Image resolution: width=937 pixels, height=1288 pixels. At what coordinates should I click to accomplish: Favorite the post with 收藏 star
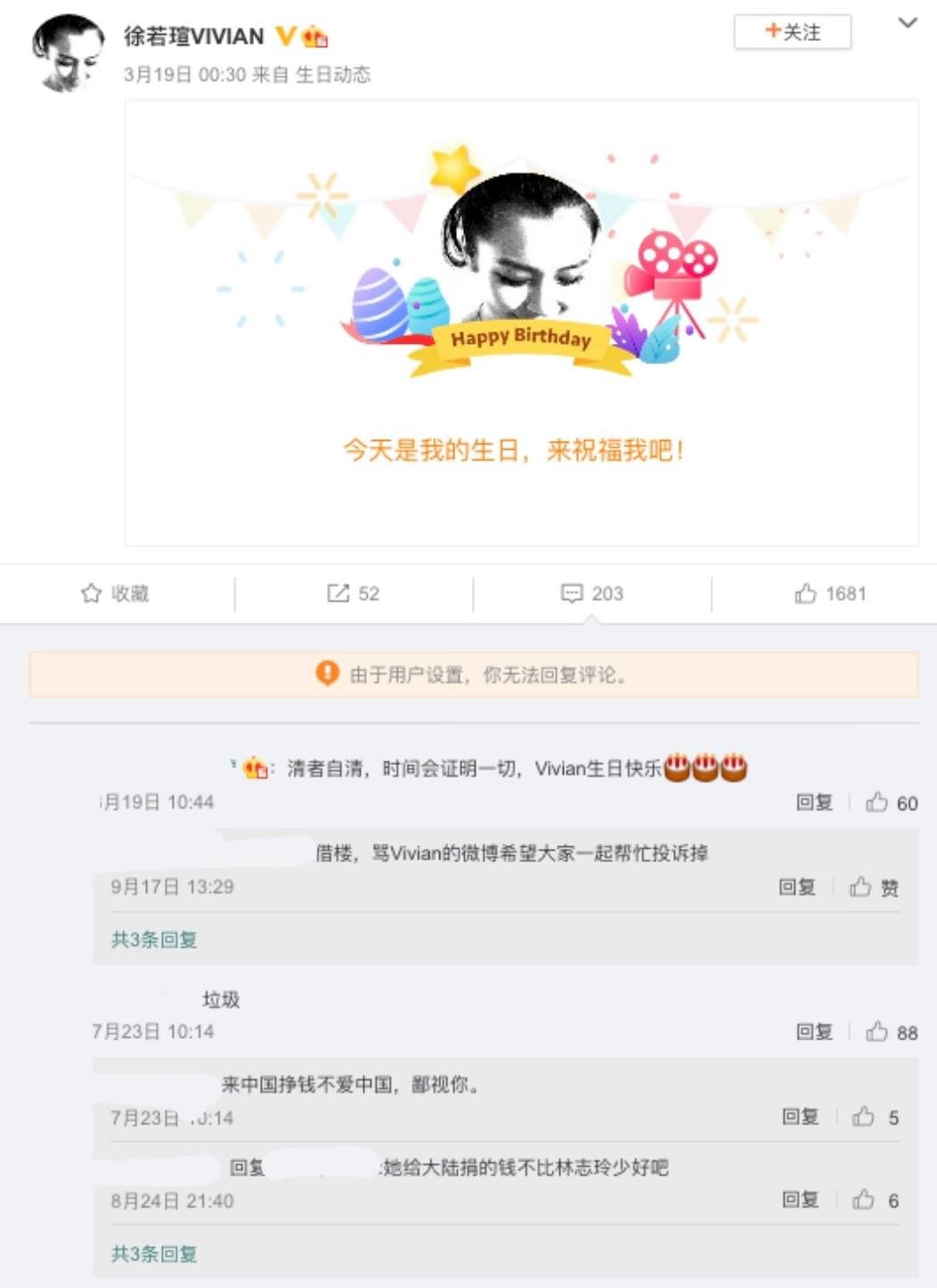pyautogui.click(x=115, y=593)
